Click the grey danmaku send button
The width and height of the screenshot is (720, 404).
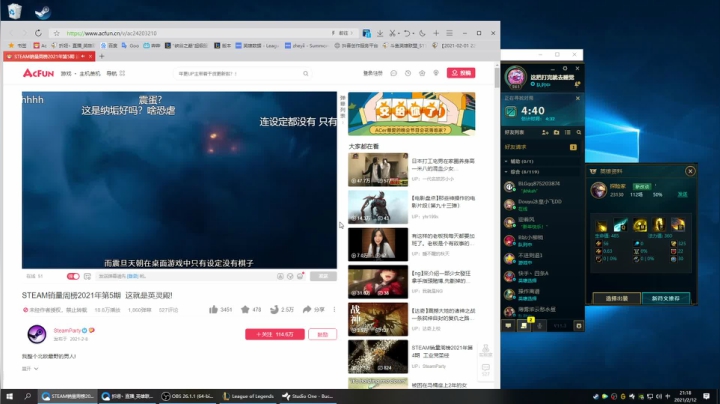point(323,276)
